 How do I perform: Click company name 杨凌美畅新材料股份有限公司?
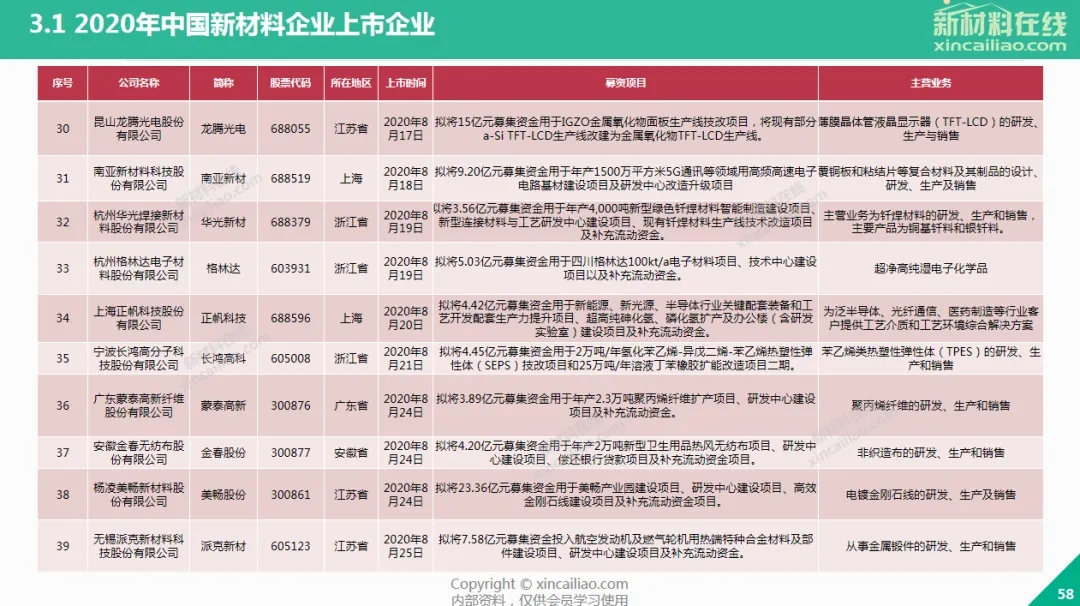[x=138, y=494]
